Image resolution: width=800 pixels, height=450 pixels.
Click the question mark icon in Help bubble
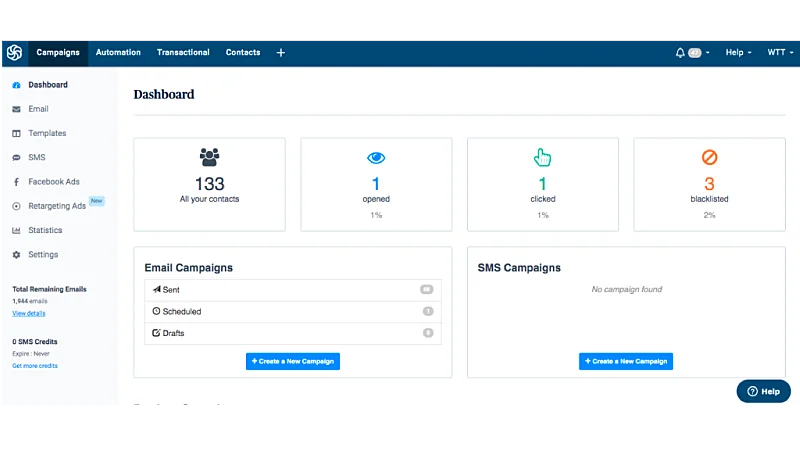(753, 391)
